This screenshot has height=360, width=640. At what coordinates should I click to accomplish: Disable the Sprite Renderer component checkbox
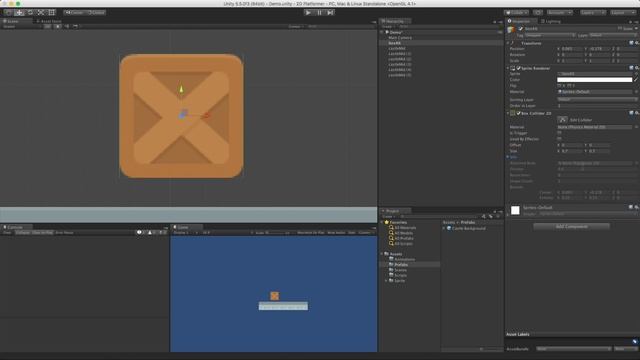[519, 68]
